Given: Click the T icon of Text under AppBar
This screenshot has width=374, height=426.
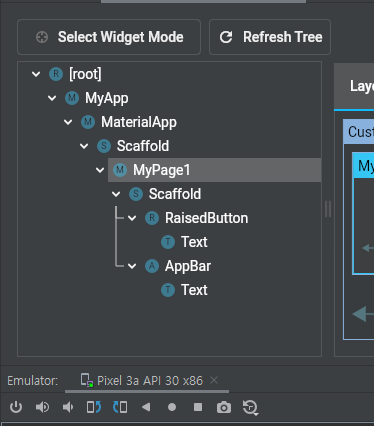Looking at the screenshot, I should coord(168,290).
